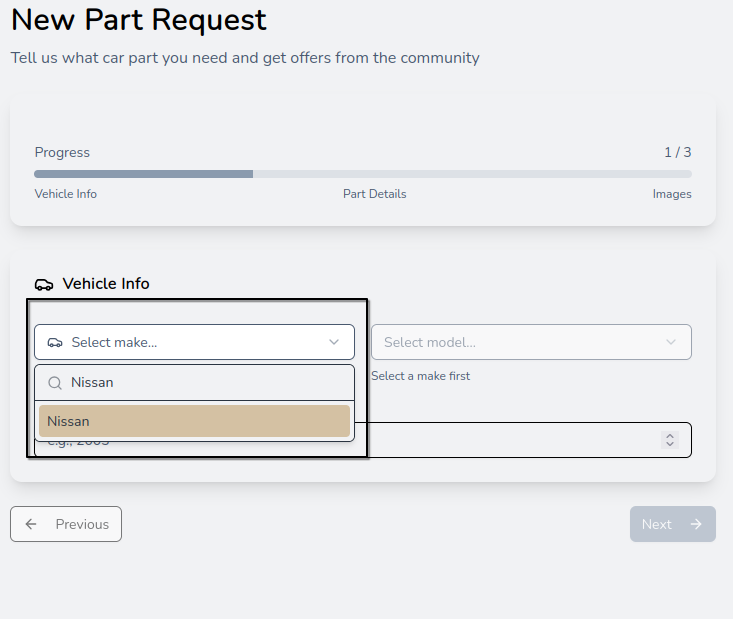
Task: Click the Images step label
Action: pyautogui.click(x=672, y=194)
